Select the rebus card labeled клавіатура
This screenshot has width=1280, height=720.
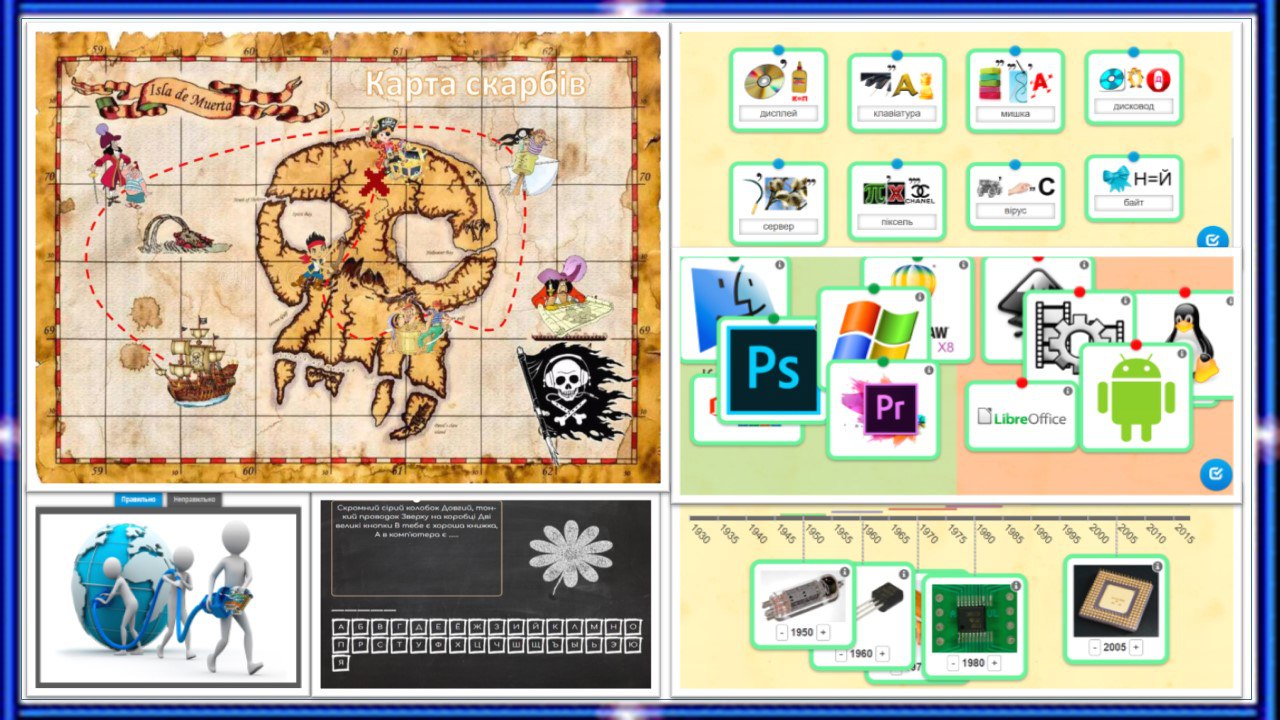tap(896, 93)
